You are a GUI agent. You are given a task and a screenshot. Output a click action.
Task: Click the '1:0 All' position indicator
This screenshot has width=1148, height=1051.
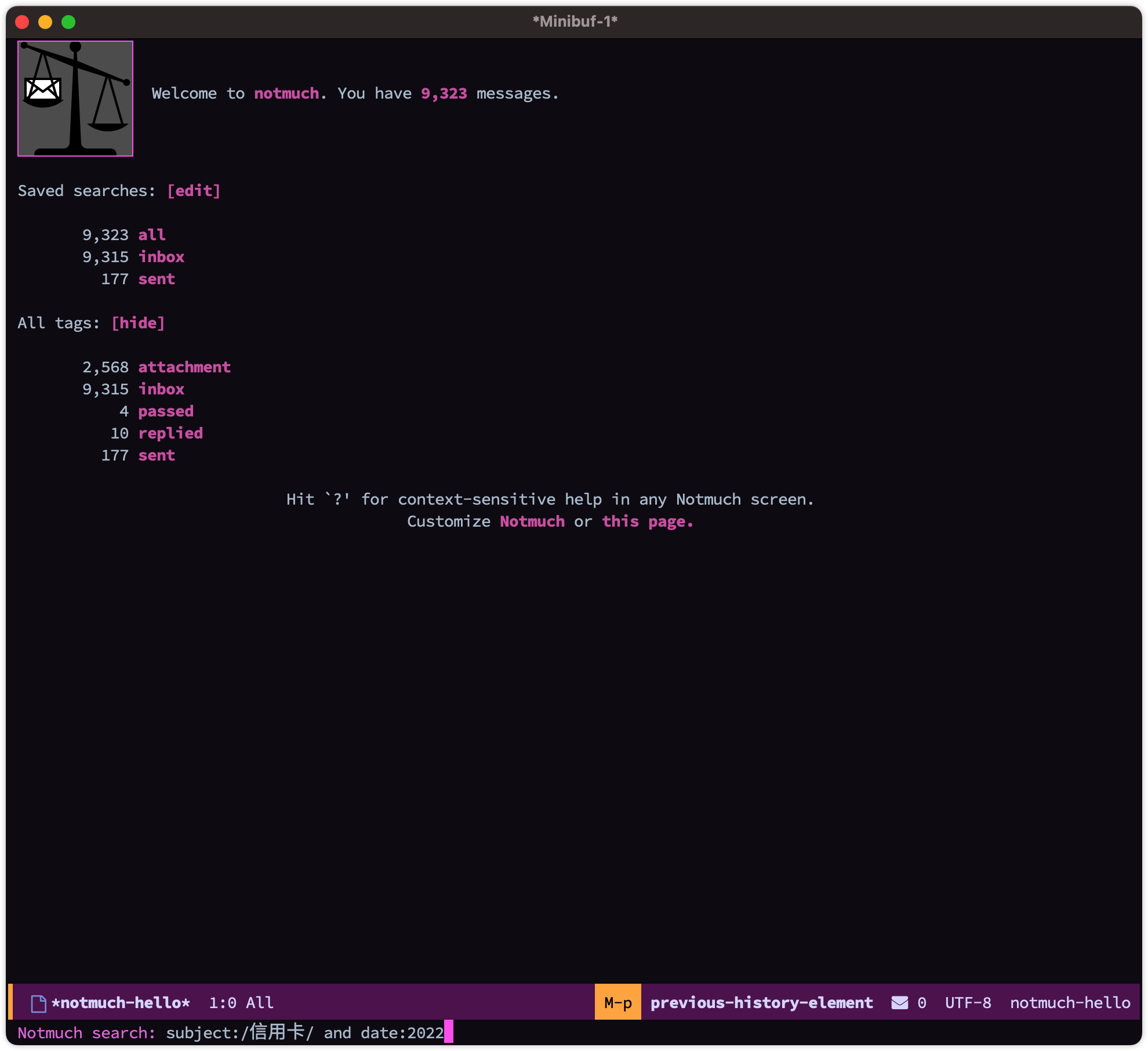pyautogui.click(x=241, y=1003)
